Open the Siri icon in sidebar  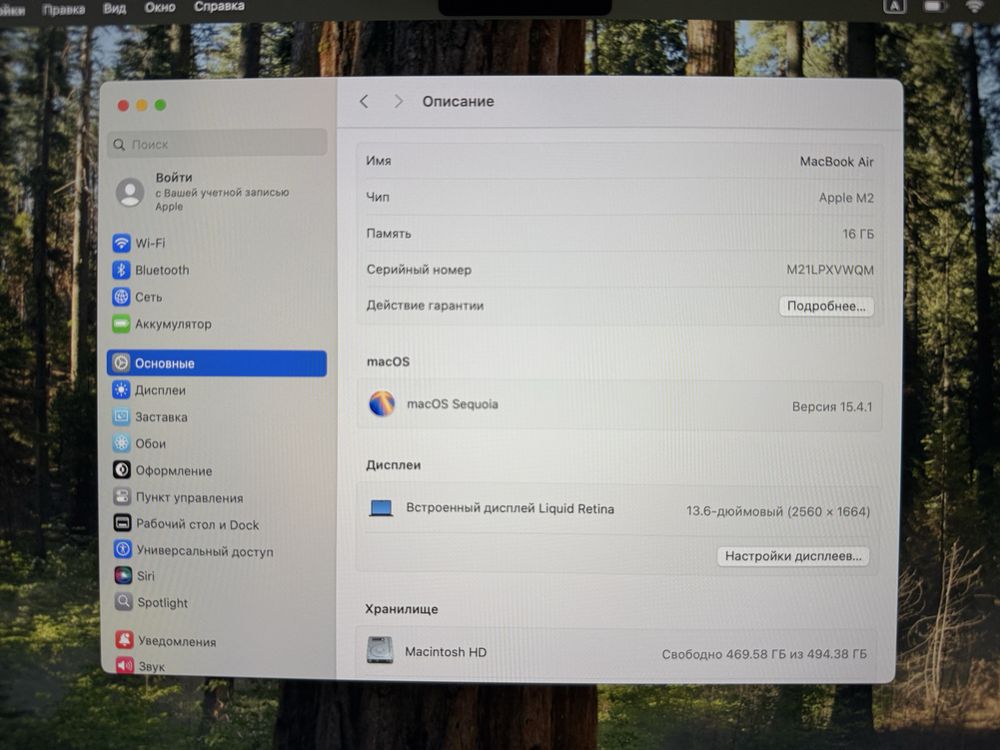pyautogui.click(x=123, y=576)
